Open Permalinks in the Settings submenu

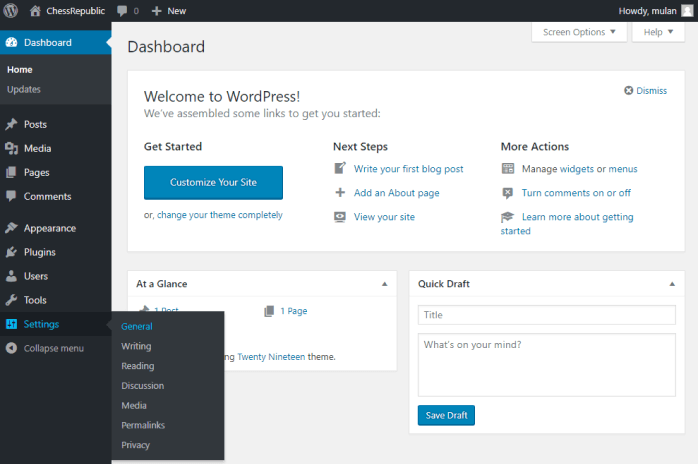(143, 425)
